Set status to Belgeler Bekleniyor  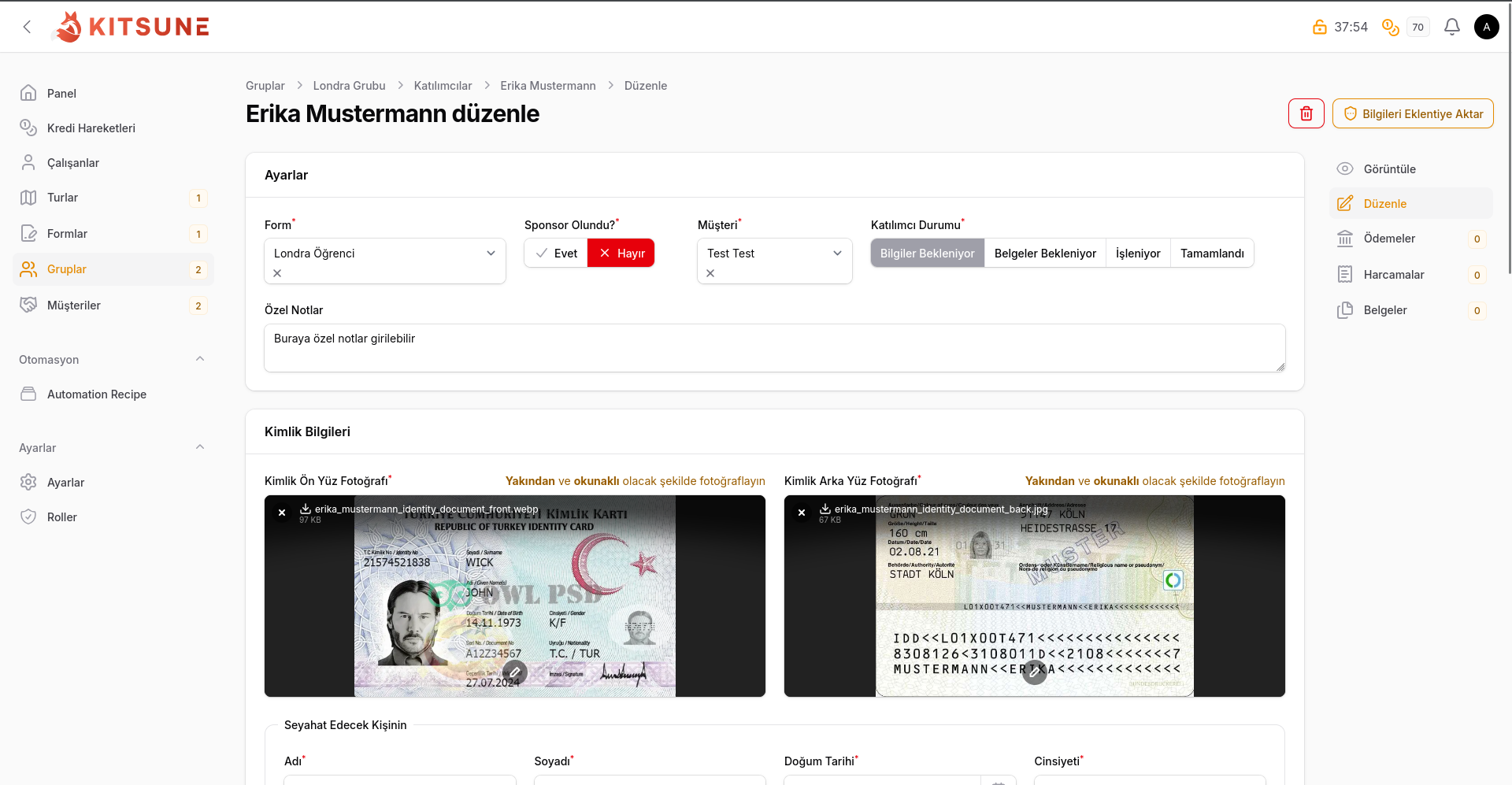tap(1045, 253)
